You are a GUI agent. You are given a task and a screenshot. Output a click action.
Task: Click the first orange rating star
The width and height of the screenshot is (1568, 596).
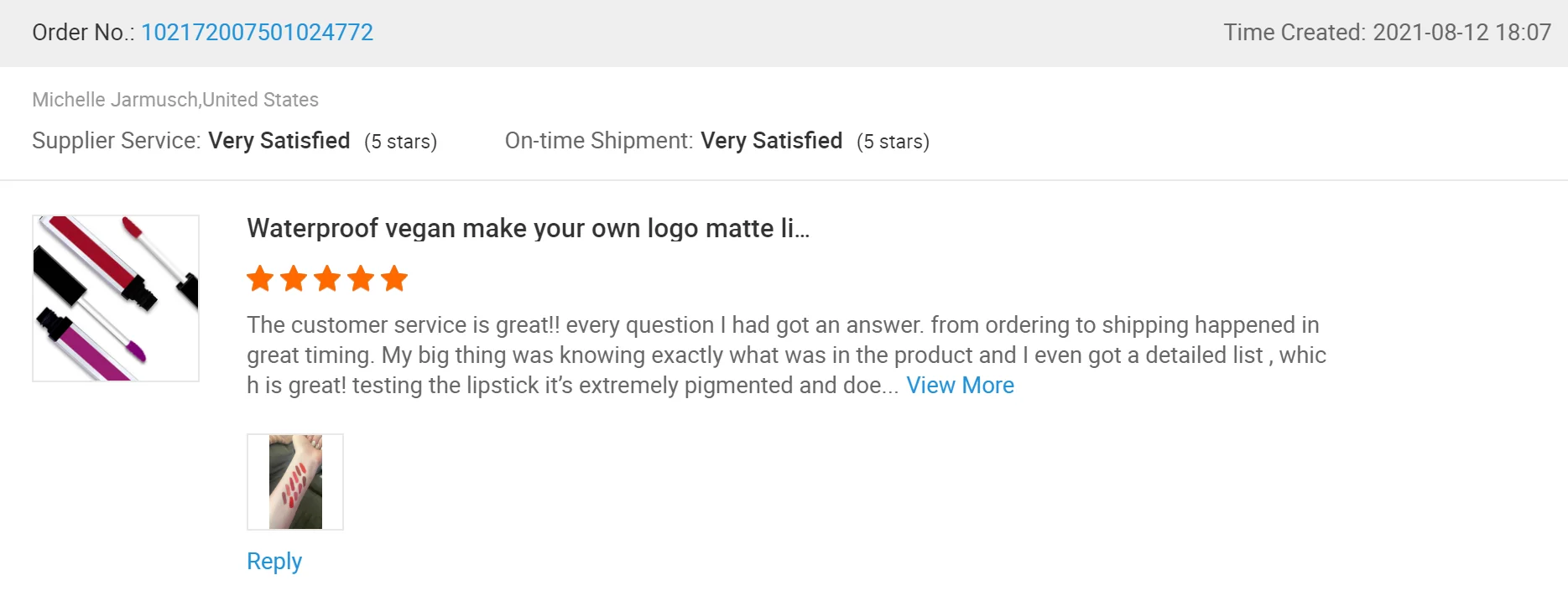coord(260,278)
